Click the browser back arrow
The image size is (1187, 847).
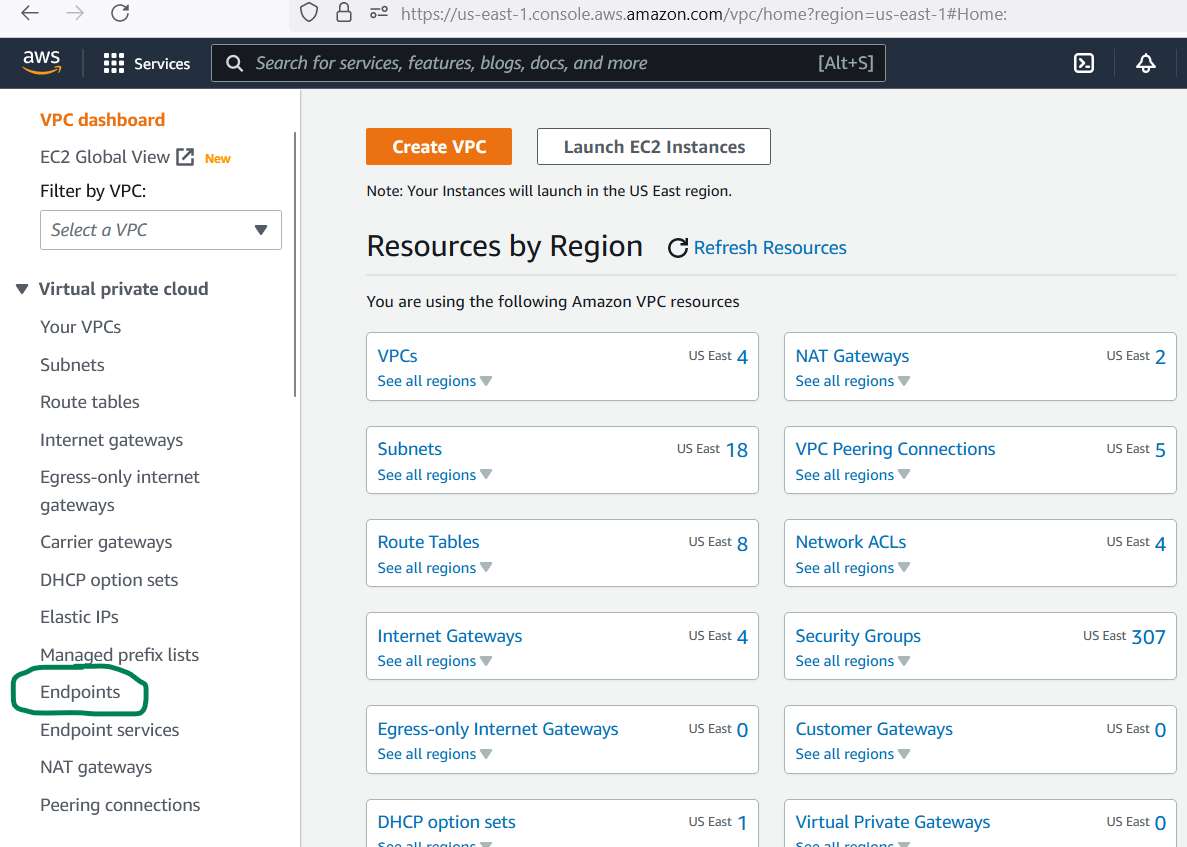click(x=30, y=13)
